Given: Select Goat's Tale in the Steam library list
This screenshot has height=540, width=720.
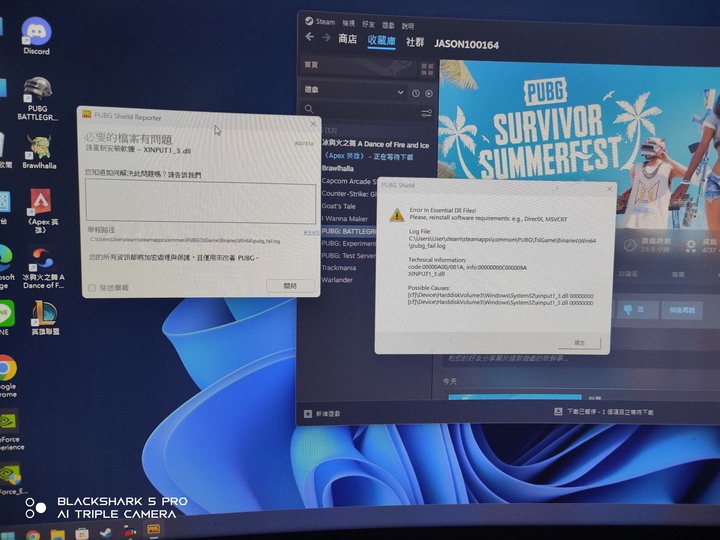Looking at the screenshot, I should pos(339,206).
